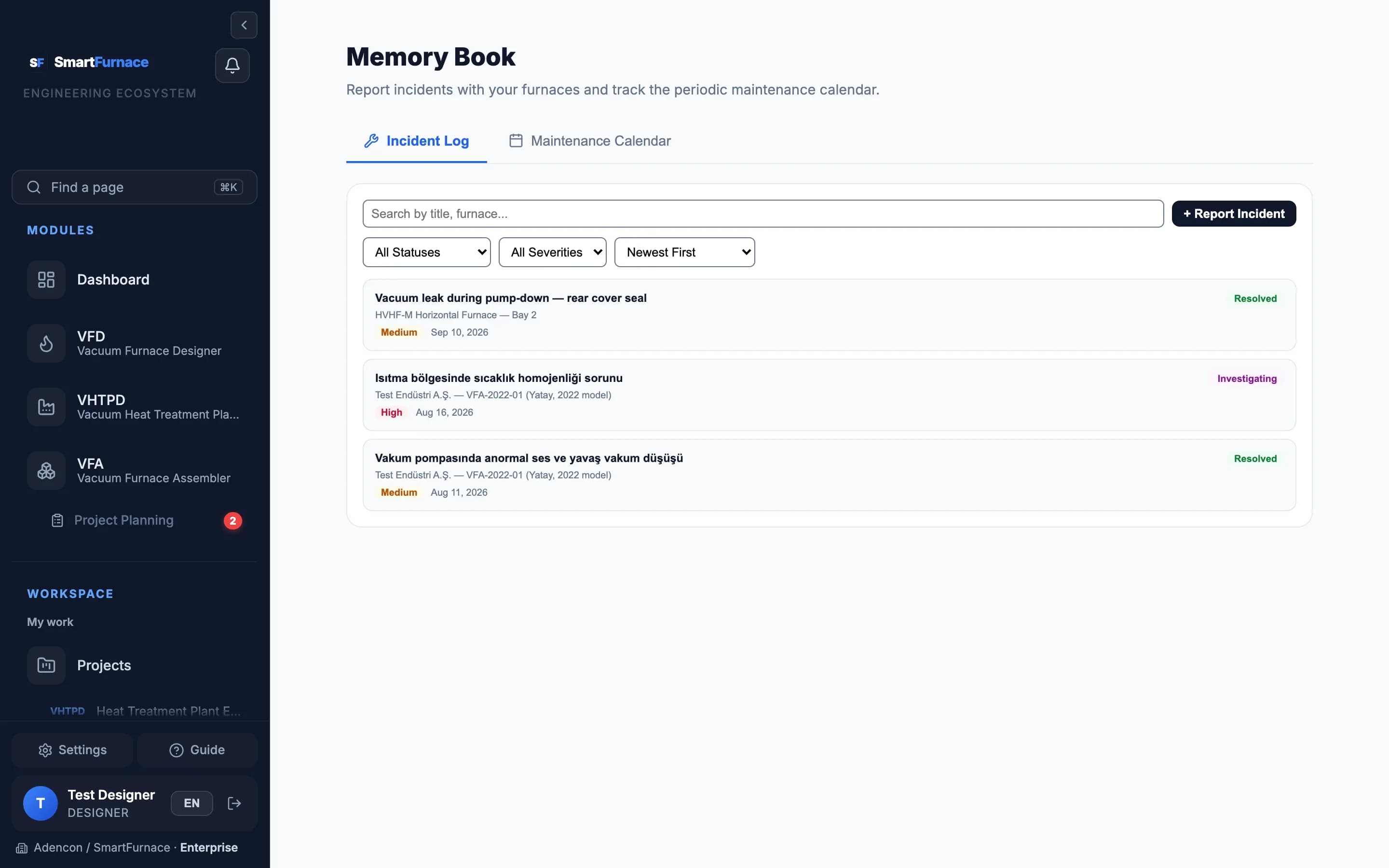Open the Project Planning menu item
Image resolution: width=1389 pixels, height=868 pixels.
click(134, 520)
